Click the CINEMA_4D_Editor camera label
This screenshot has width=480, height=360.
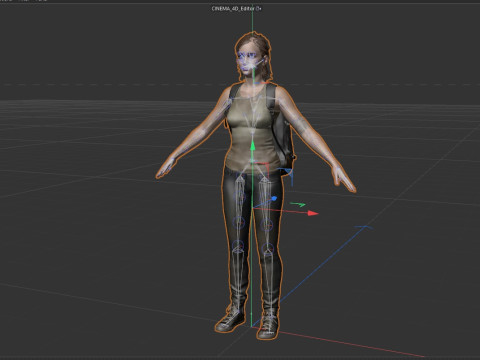coord(237,9)
